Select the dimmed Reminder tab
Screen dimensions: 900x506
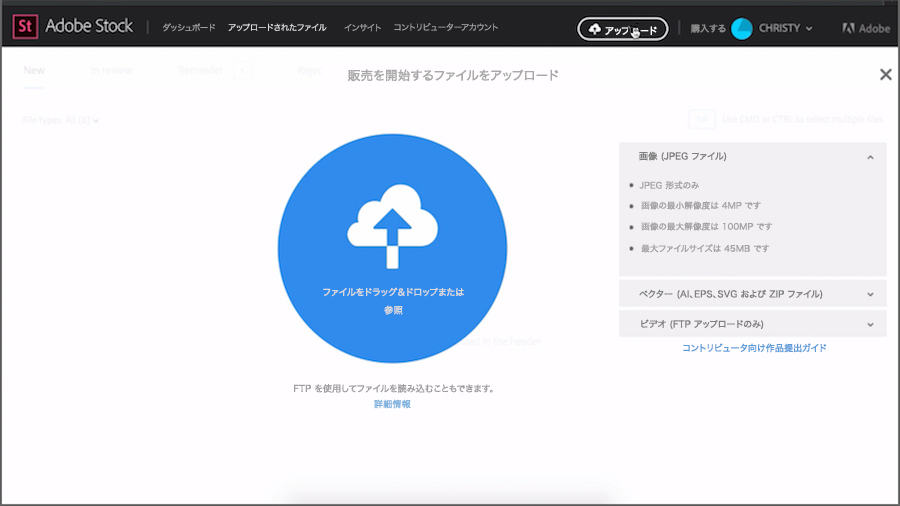(x=200, y=70)
